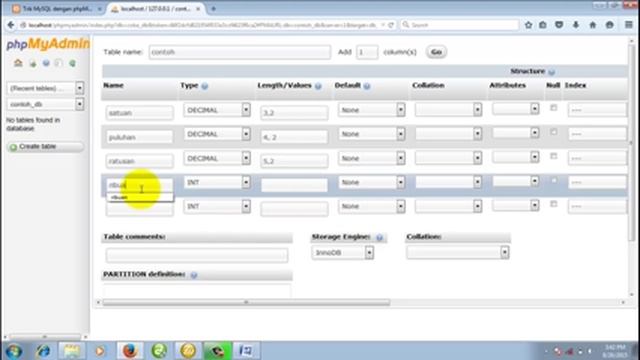Image resolution: width=640 pixels, height=360 pixels.
Task: Reload the page using the address bar icon
Action: click(391, 25)
